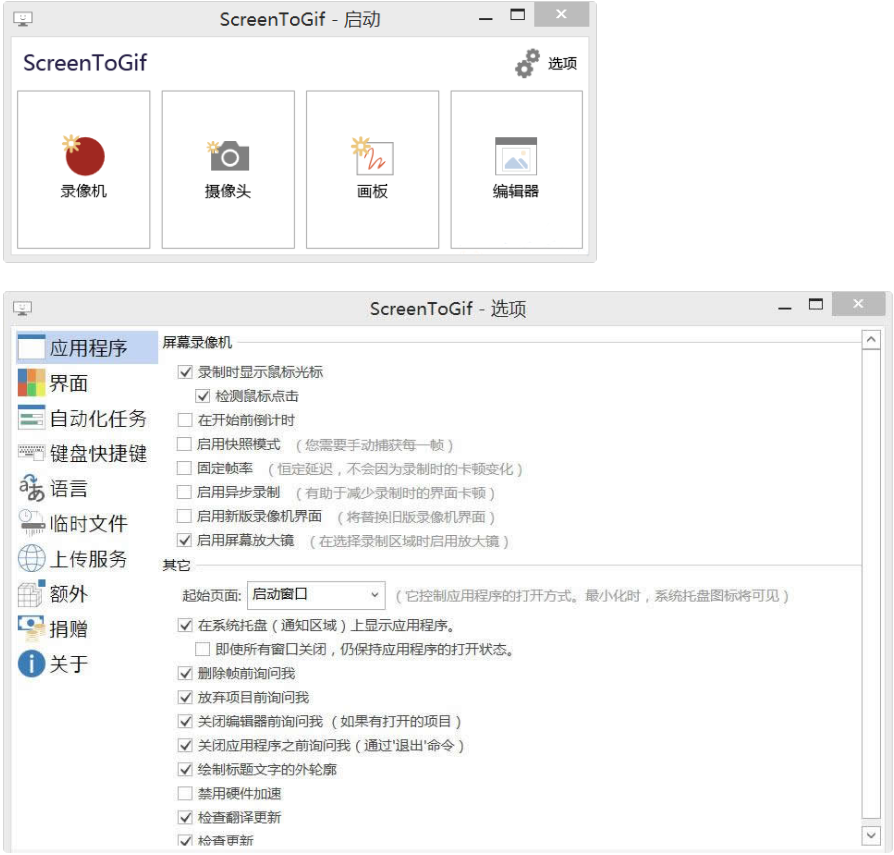Viewport: 894px width, 855px height.
Task: Disable 删除帧前询问我 confirmation option
Action: coord(184,673)
